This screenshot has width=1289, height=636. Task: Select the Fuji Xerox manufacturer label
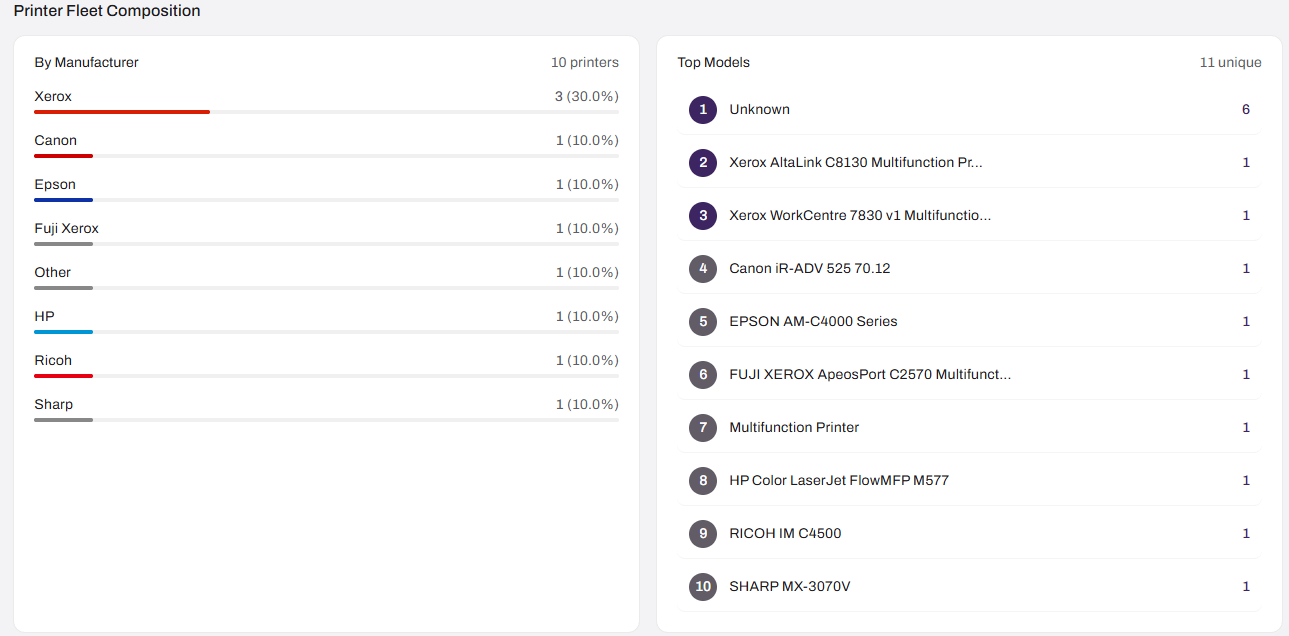[x=66, y=228]
